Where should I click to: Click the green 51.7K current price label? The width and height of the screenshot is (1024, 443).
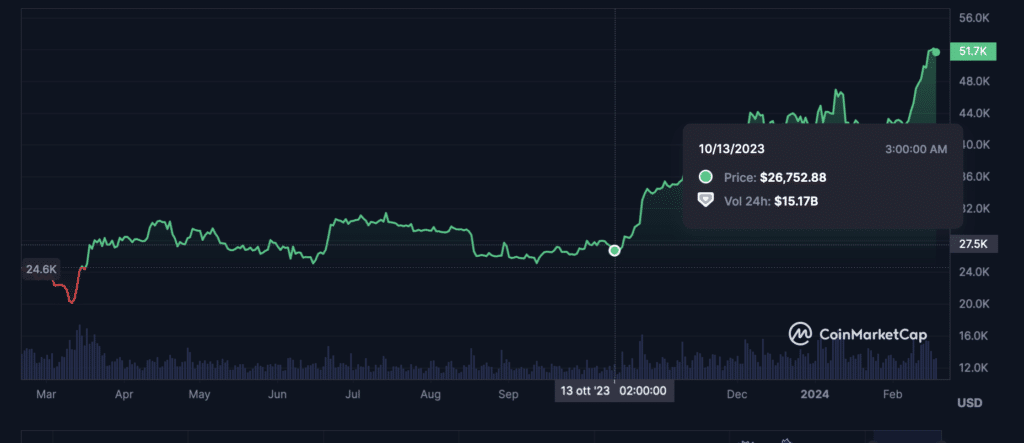pyautogui.click(x=973, y=50)
